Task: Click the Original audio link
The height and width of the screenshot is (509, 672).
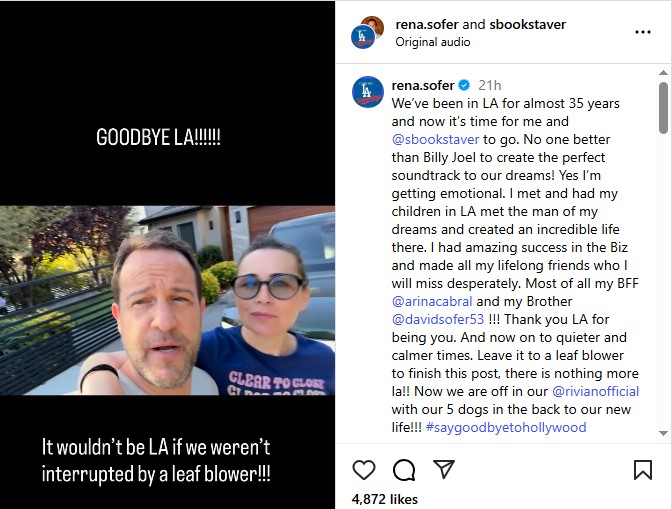Action: [432, 42]
